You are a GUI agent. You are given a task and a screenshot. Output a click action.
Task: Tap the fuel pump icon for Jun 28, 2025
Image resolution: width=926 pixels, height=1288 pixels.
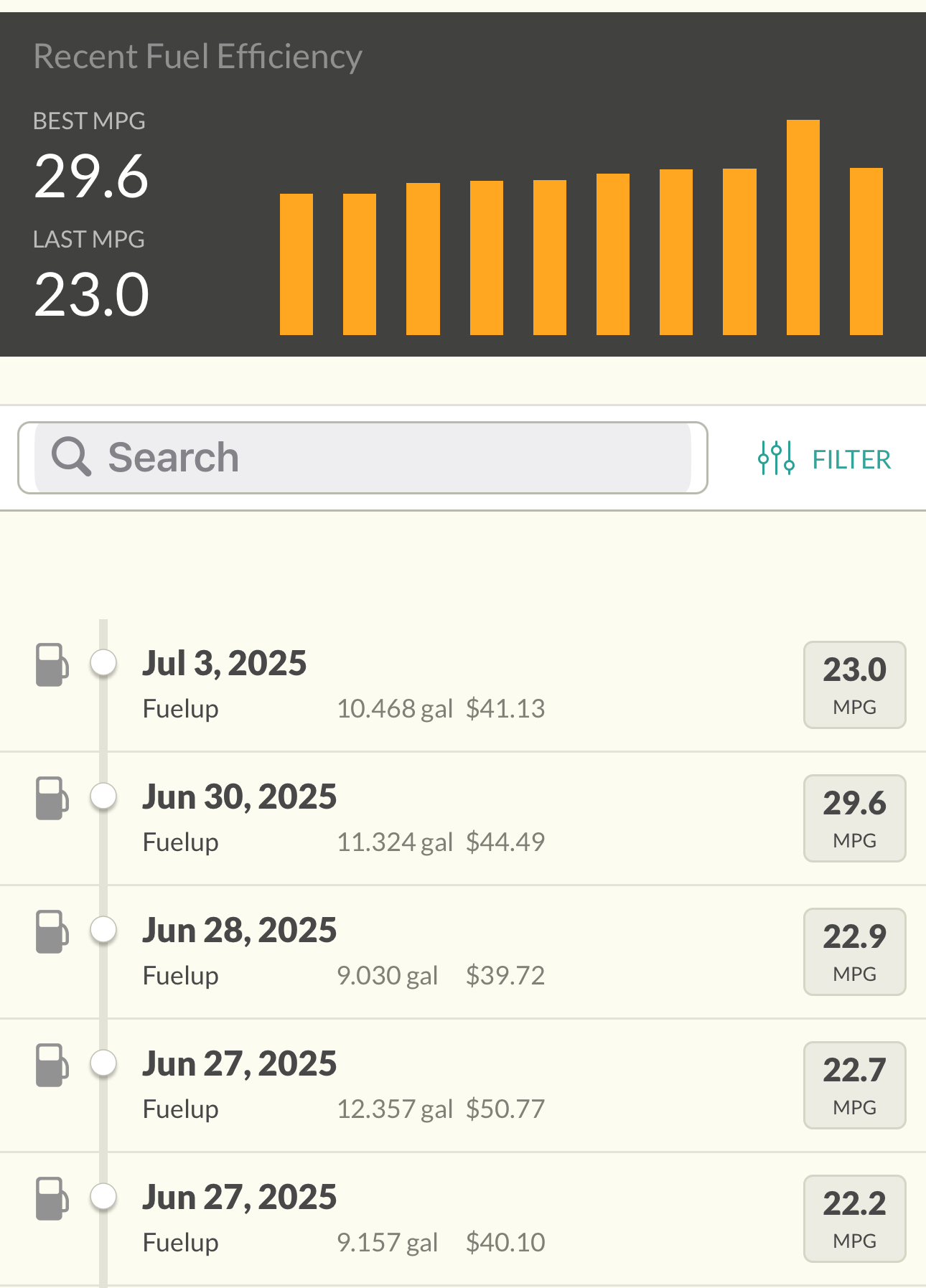click(x=52, y=932)
